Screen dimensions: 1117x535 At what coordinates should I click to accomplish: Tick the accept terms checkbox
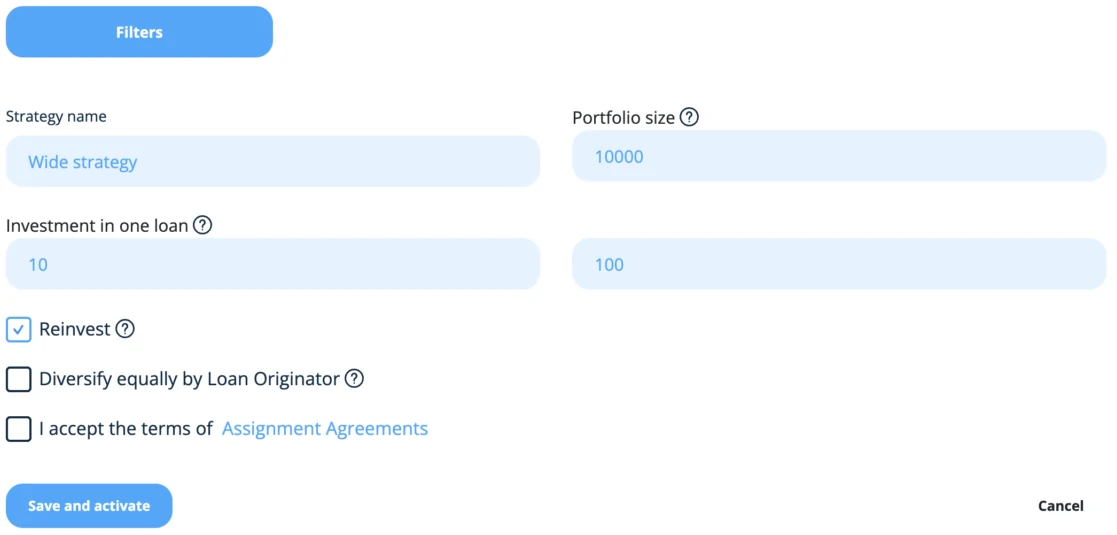(19, 429)
